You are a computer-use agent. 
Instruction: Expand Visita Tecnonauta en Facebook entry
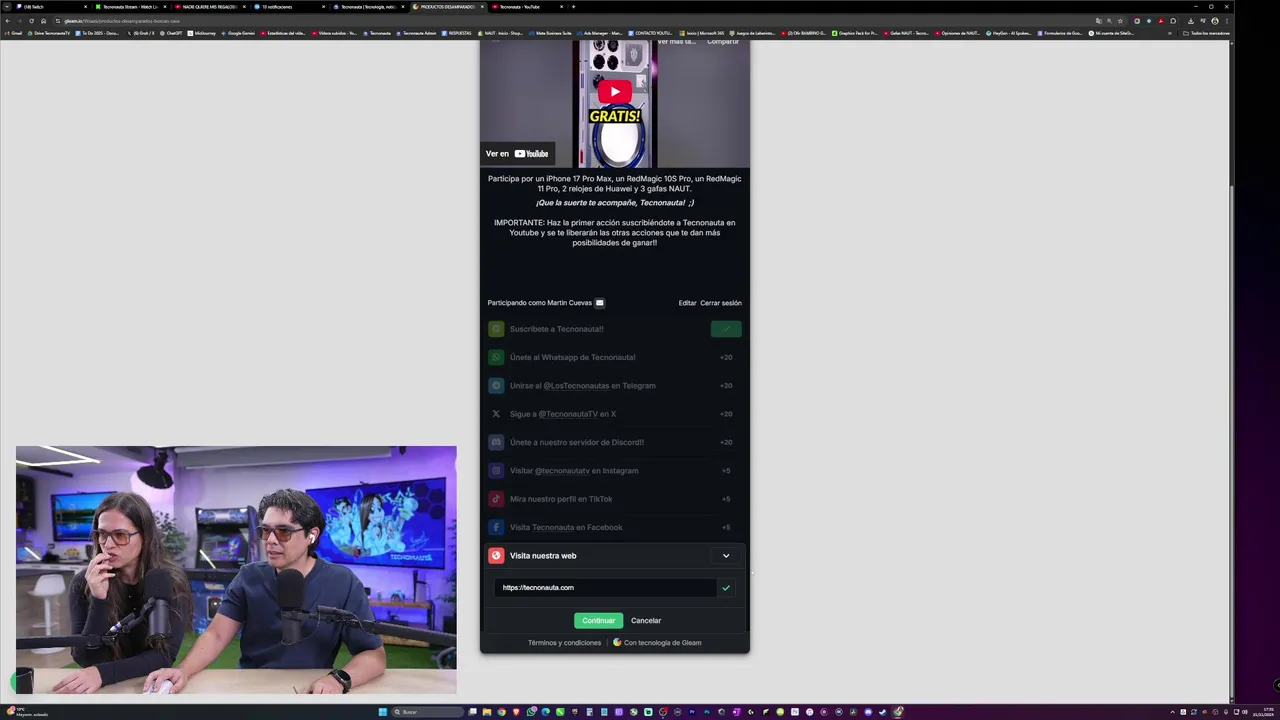(615, 527)
